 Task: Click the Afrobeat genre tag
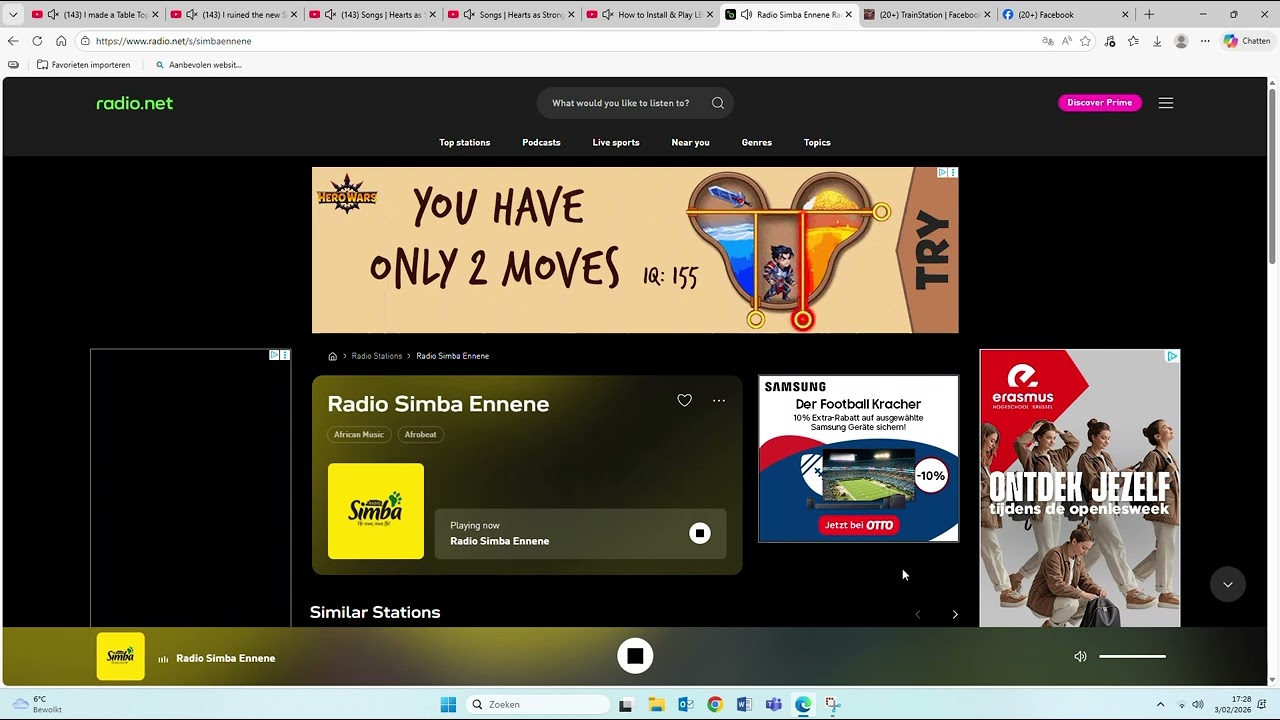coord(421,434)
